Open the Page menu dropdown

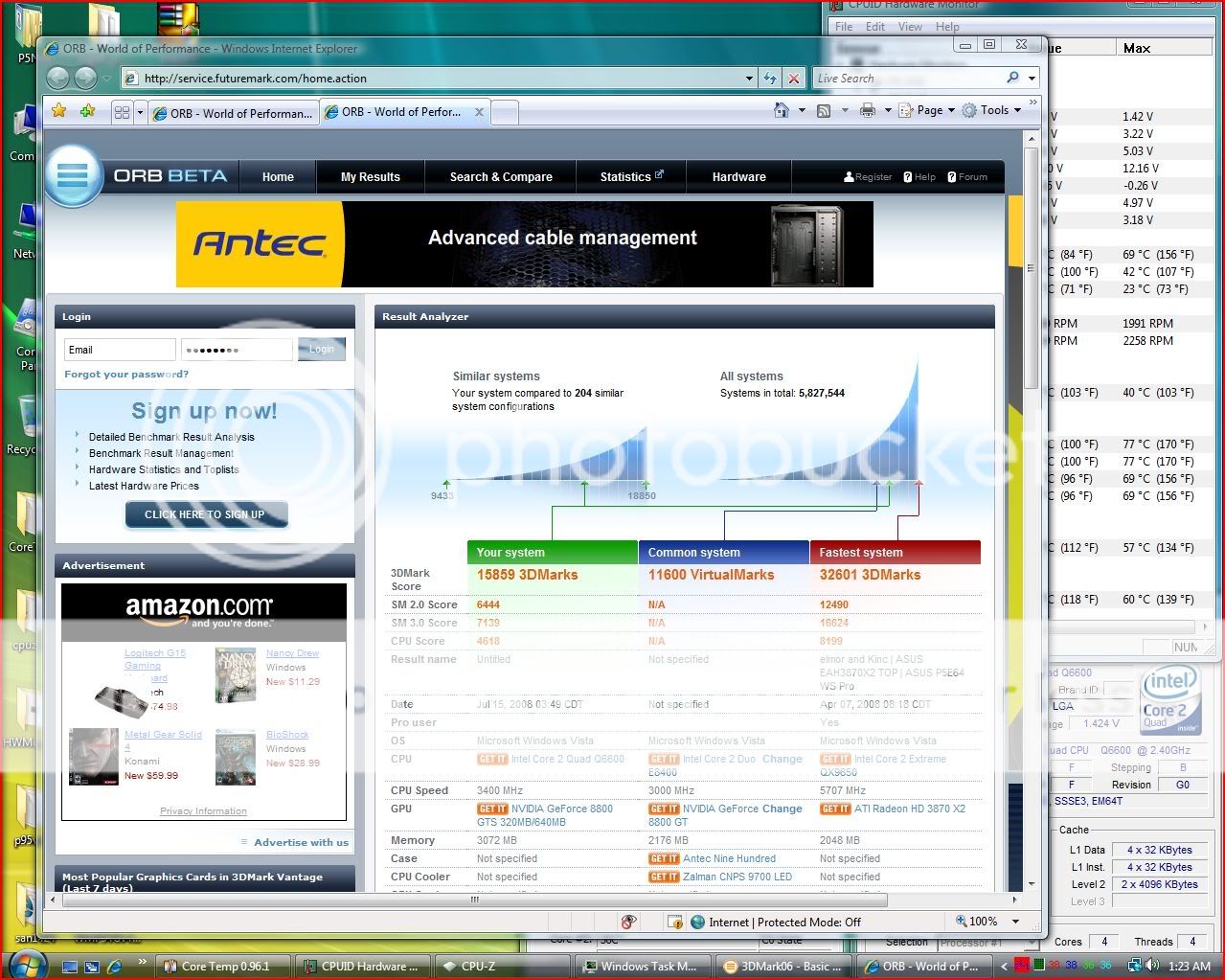(926, 110)
